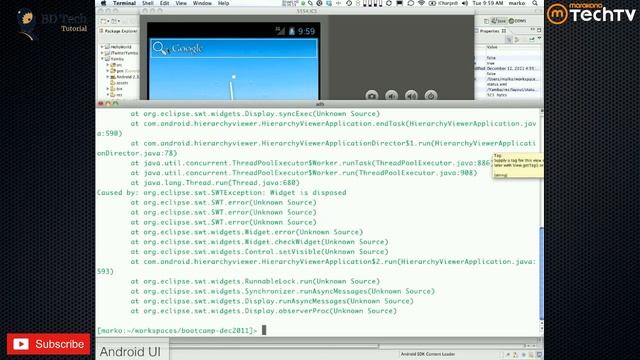640x360 pixels.
Task: Click the red Subscribe button
Action: pos(48,344)
